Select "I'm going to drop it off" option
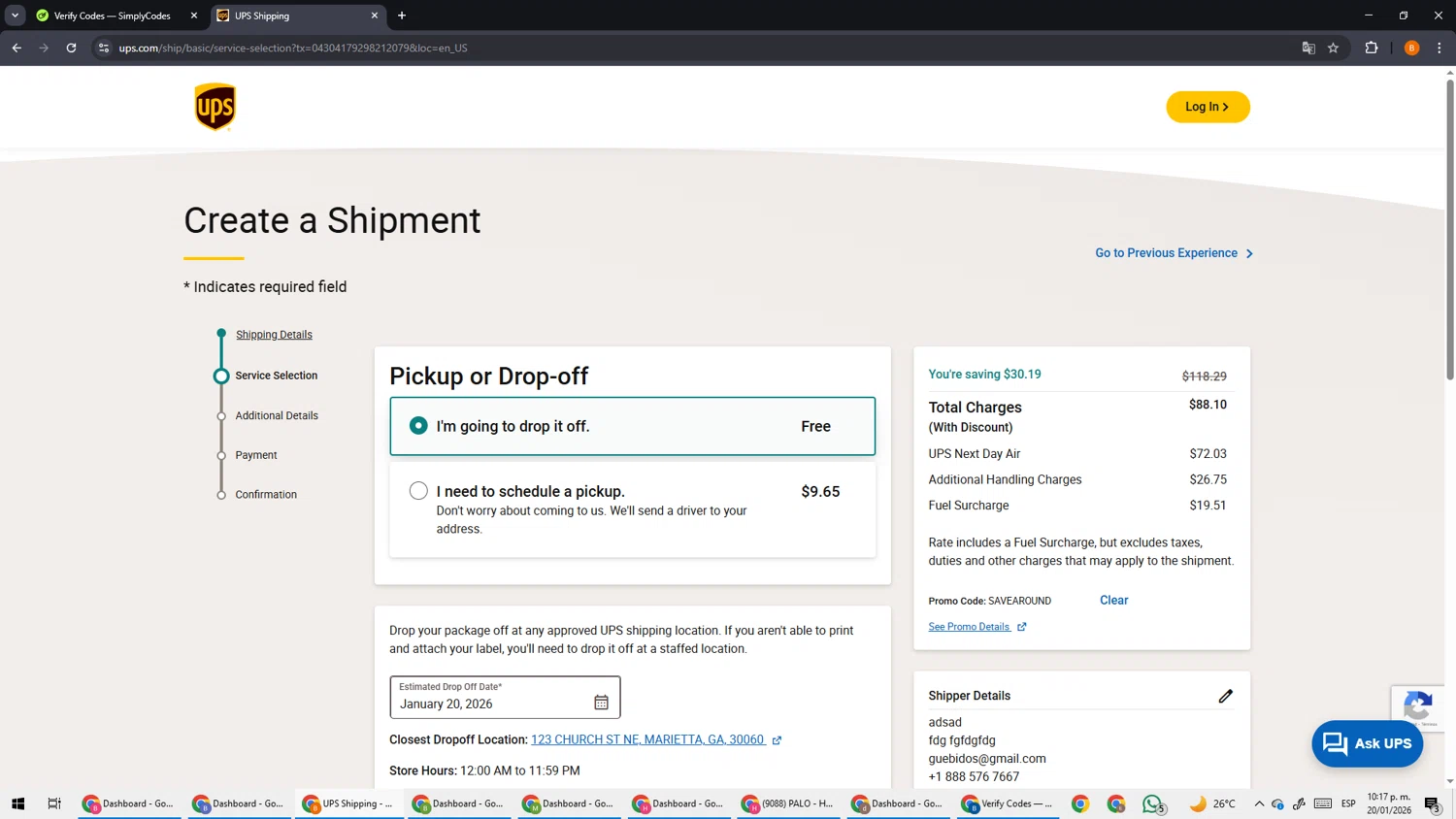 (418, 426)
